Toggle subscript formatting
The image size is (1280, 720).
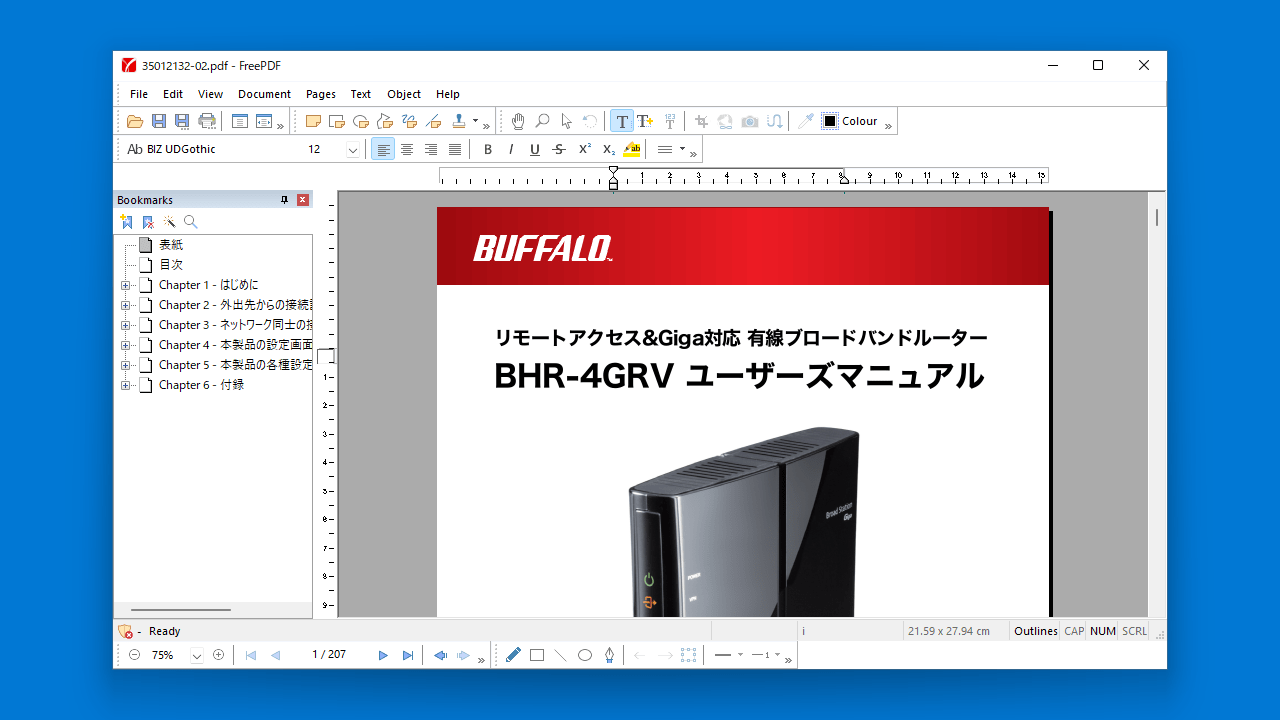click(x=608, y=149)
